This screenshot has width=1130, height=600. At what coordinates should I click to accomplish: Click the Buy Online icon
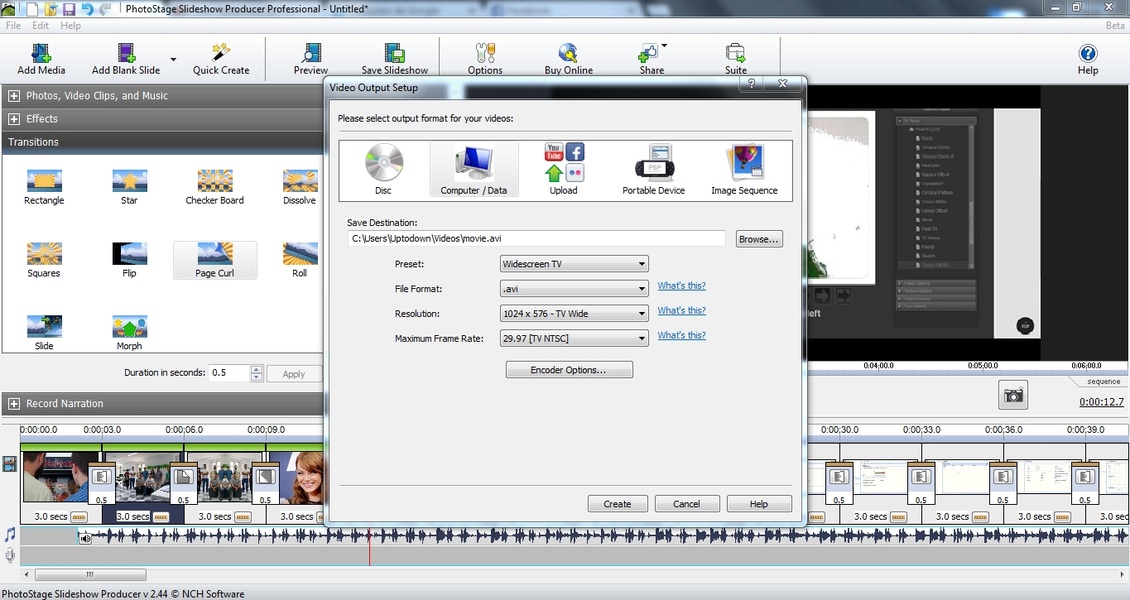pyautogui.click(x=568, y=59)
